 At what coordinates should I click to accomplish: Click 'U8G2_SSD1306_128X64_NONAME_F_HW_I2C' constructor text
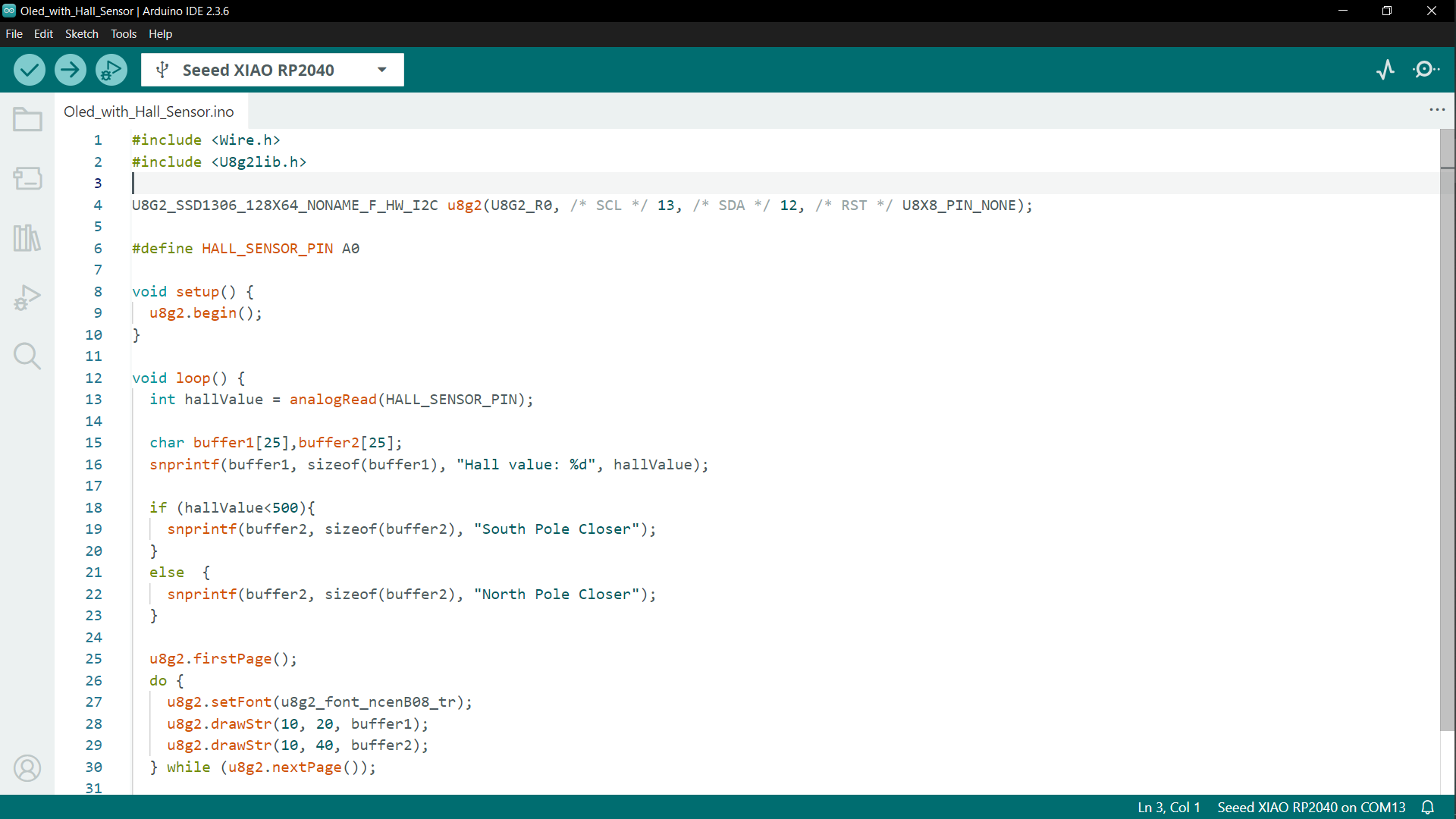285,206
